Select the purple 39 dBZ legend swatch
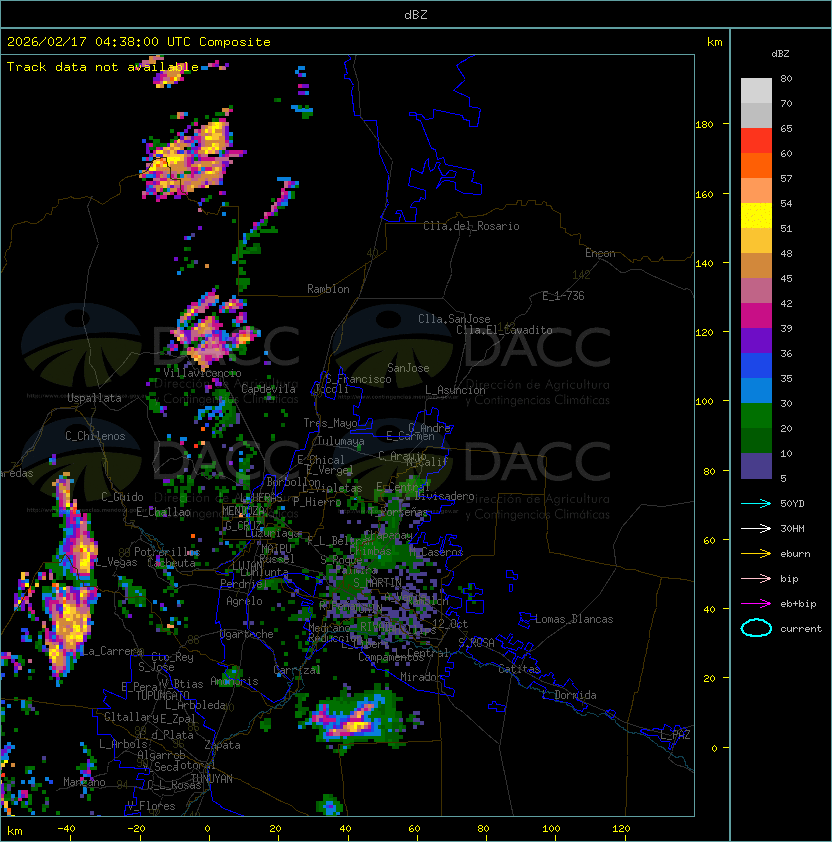This screenshot has height=842, width=832. pos(756,340)
